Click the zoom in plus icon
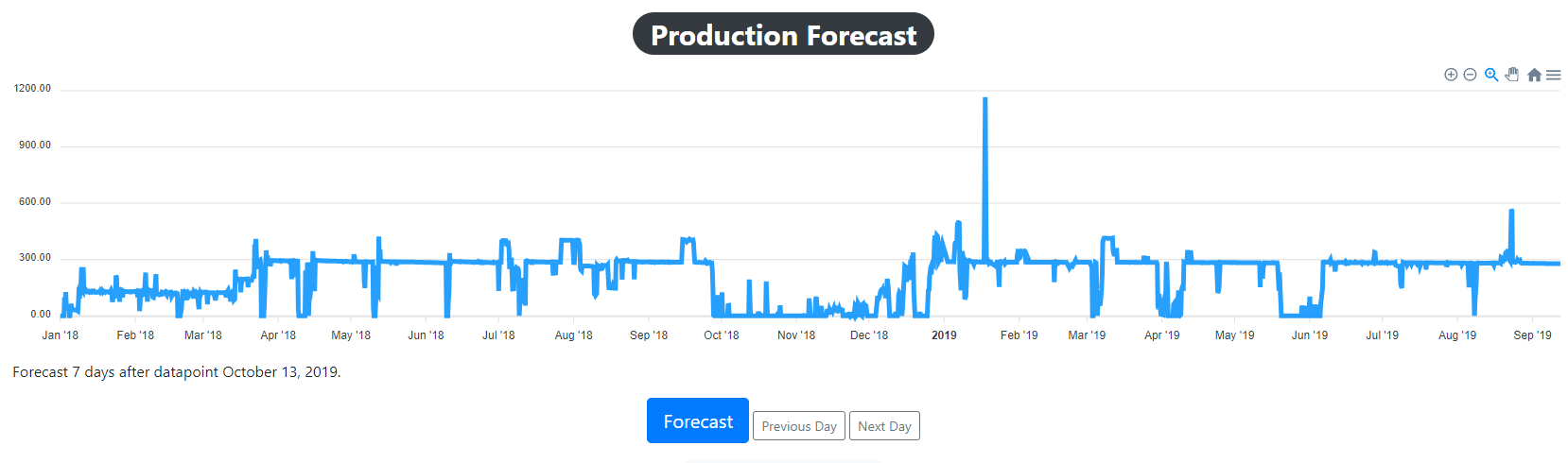This screenshot has height=463, width=1568. coord(1451,75)
